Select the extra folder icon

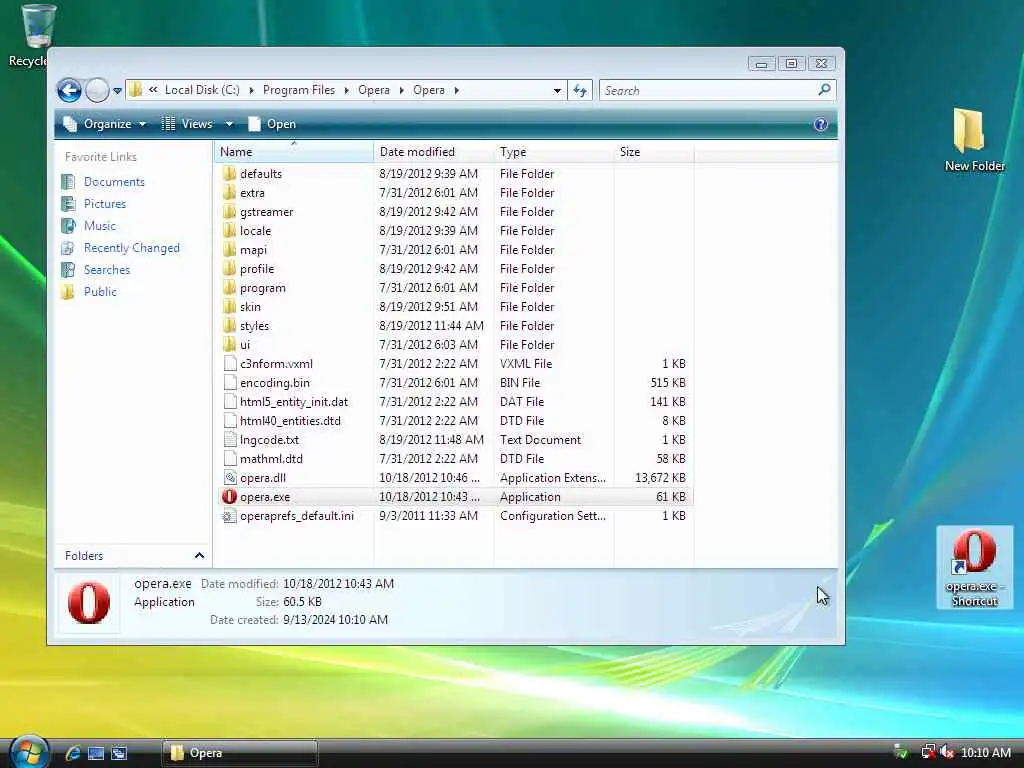(x=229, y=193)
